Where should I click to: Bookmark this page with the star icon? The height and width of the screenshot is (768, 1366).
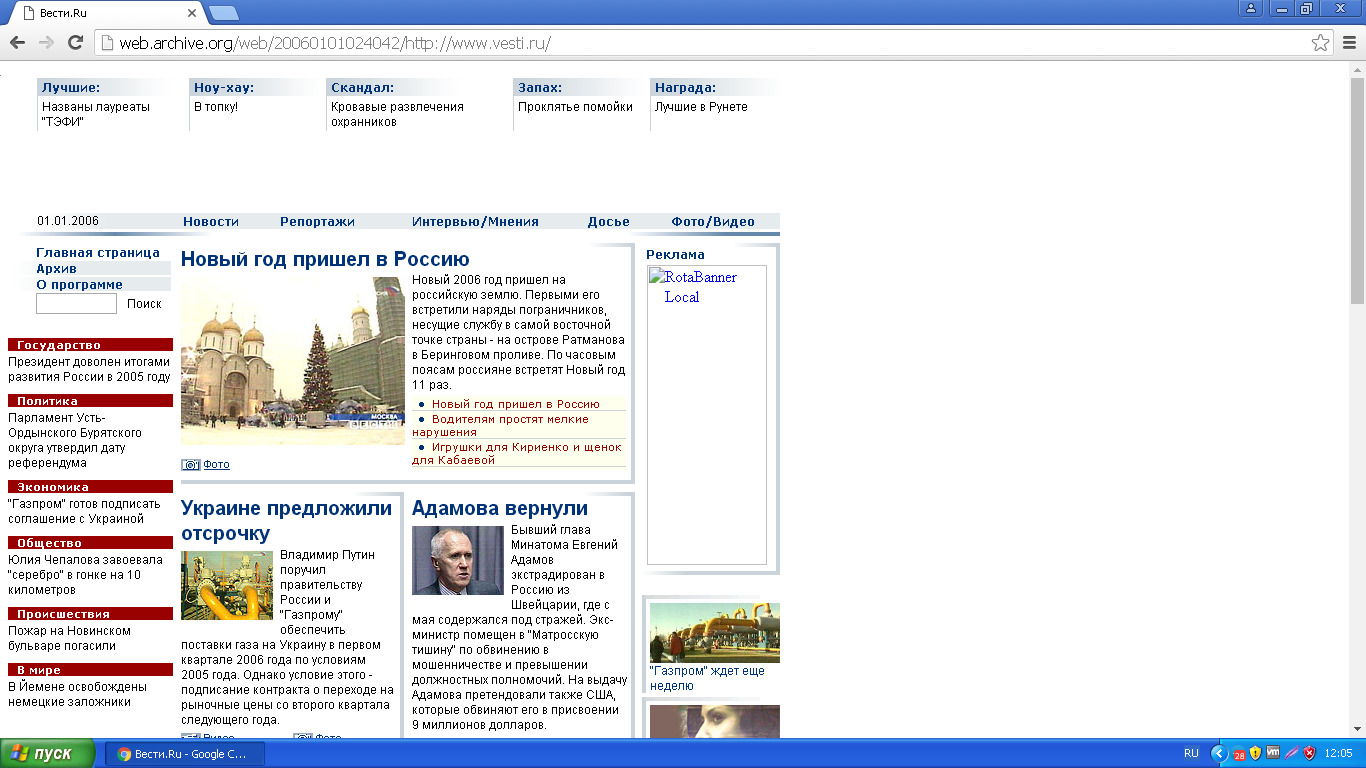[x=1321, y=43]
